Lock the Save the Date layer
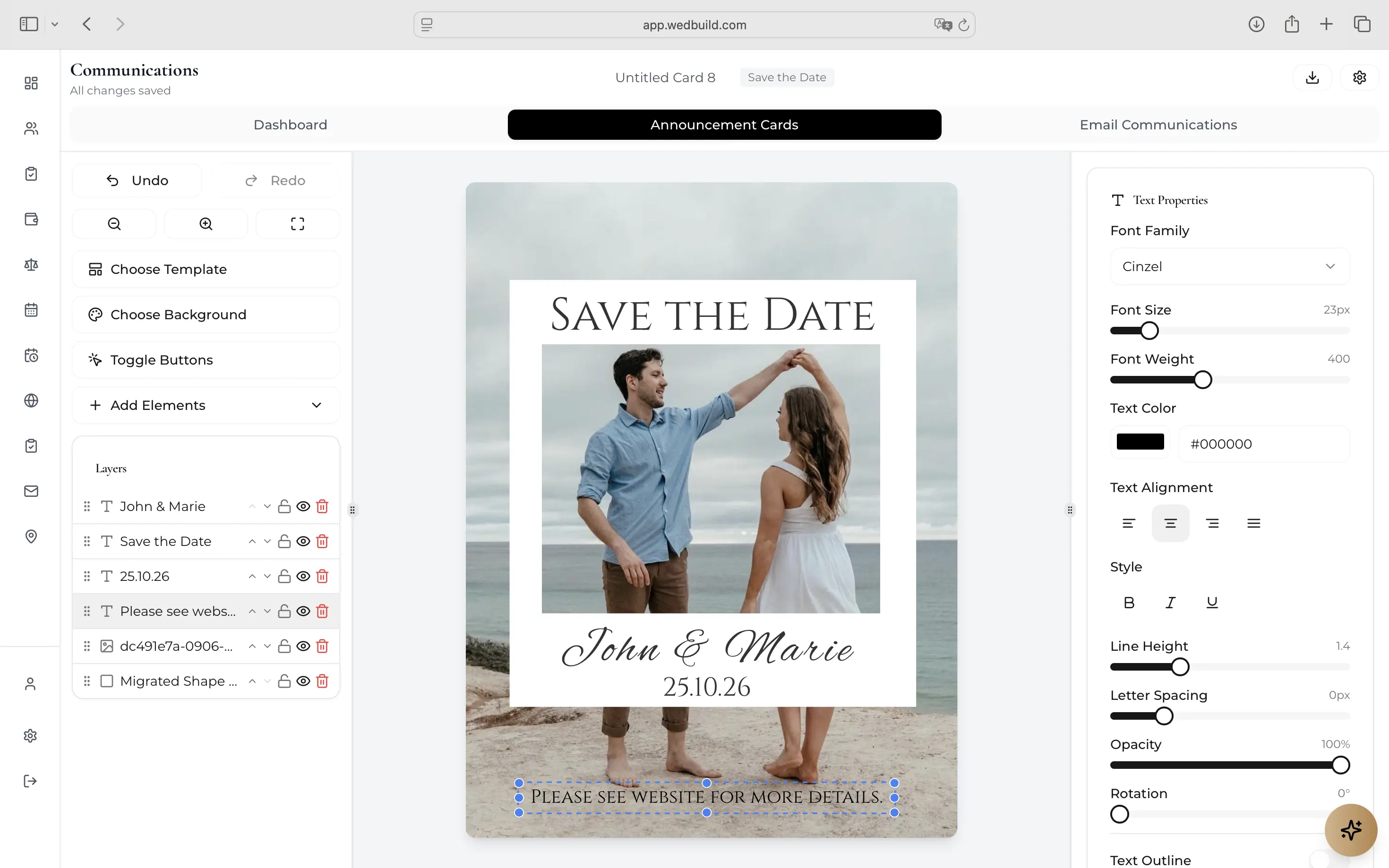The width and height of the screenshot is (1389, 868). click(284, 541)
